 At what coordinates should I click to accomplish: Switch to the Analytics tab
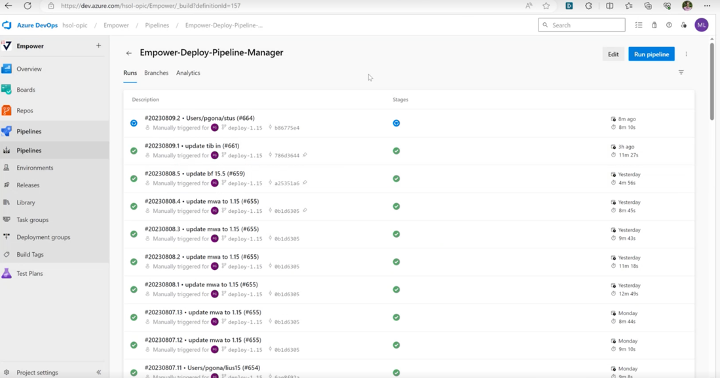click(x=188, y=73)
